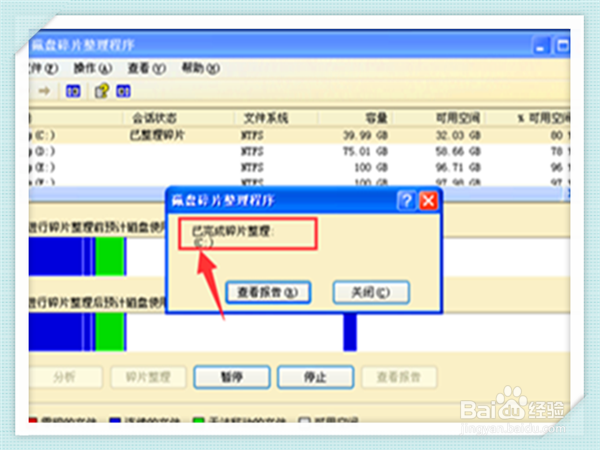Click the 32.03 GB free space cell
The height and width of the screenshot is (450, 600).
coord(458,135)
